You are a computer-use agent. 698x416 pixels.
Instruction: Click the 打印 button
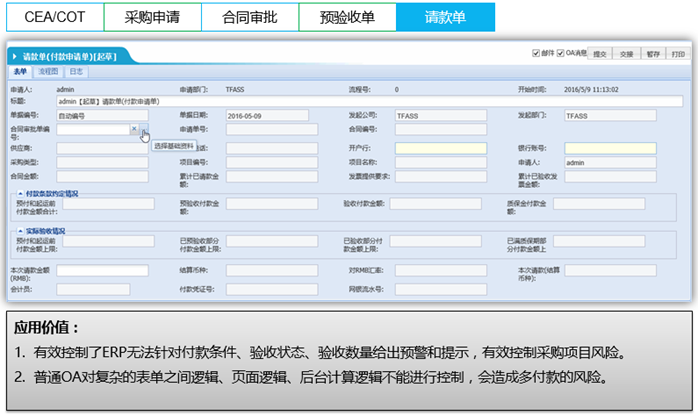678,54
